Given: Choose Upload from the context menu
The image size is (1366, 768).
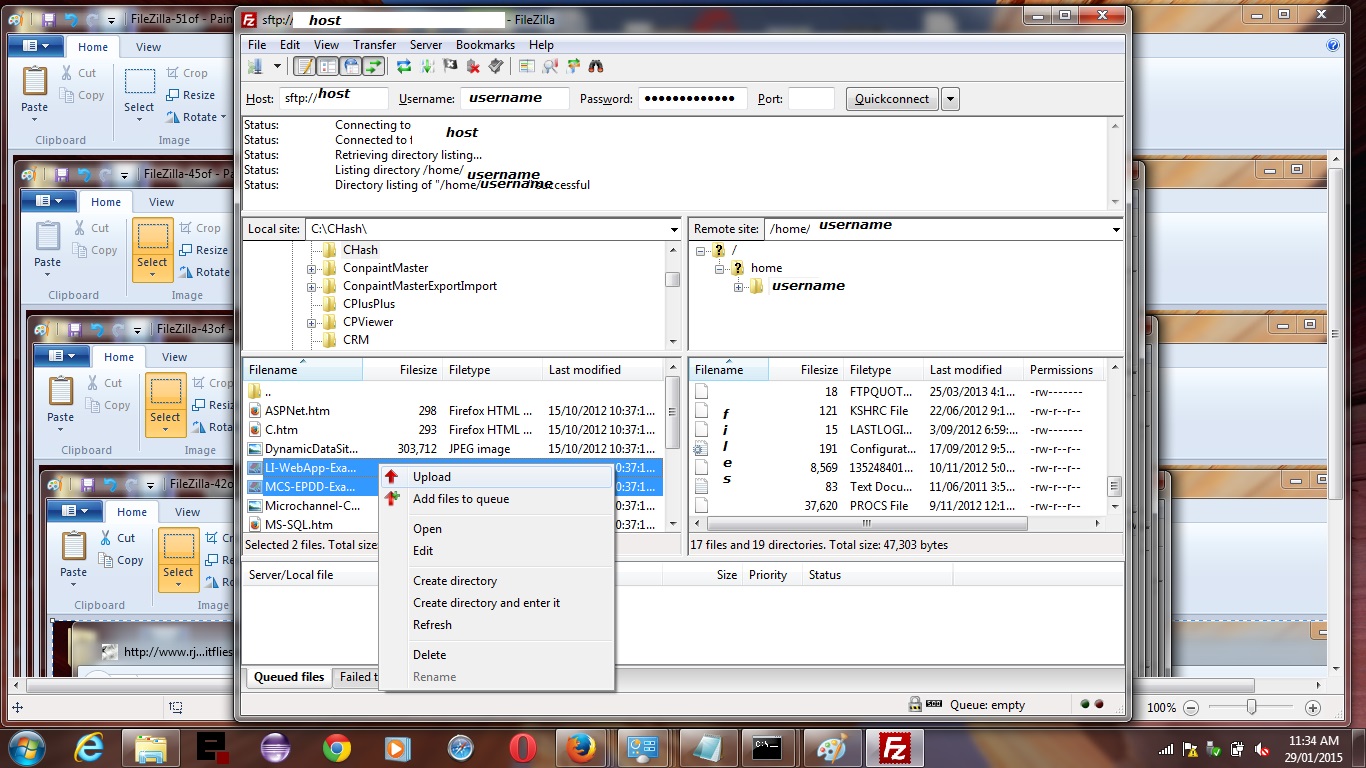Looking at the screenshot, I should point(497,477).
